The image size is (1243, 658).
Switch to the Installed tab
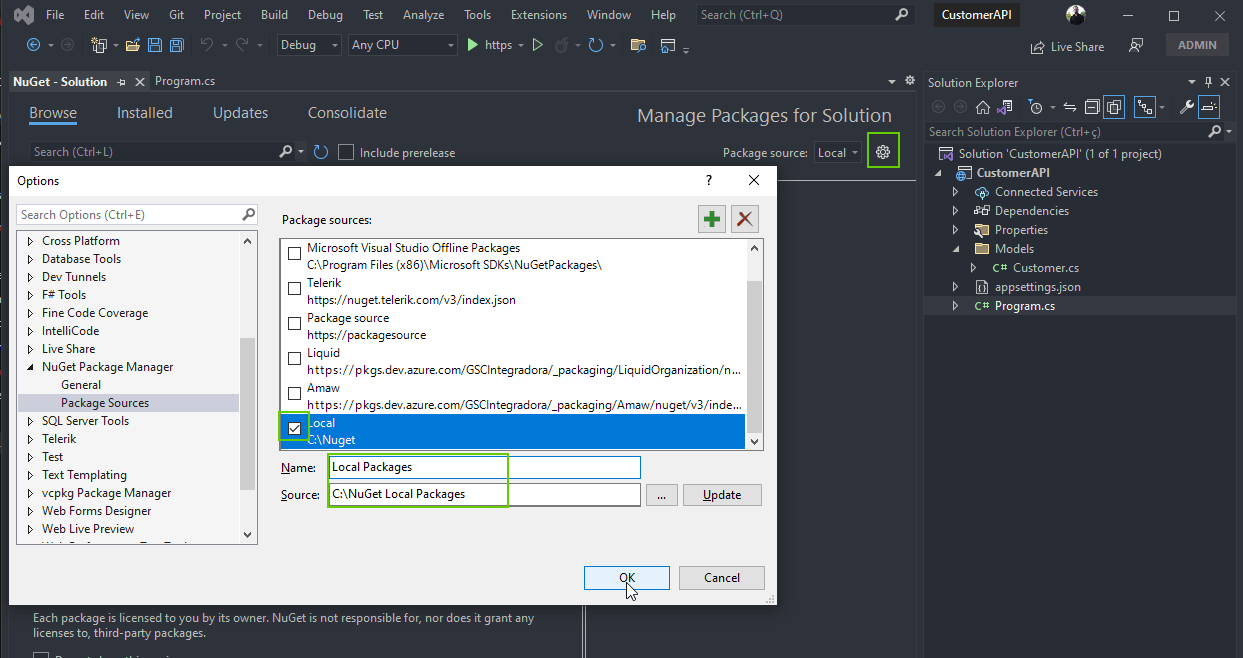(x=145, y=113)
